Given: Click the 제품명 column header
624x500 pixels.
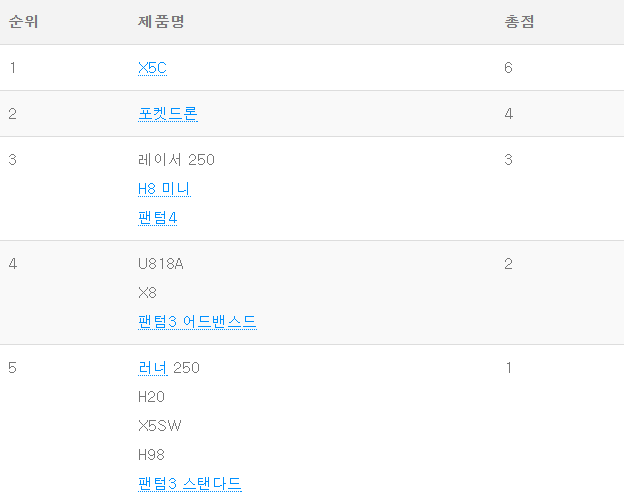Looking at the screenshot, I should (x=161, y=21).
